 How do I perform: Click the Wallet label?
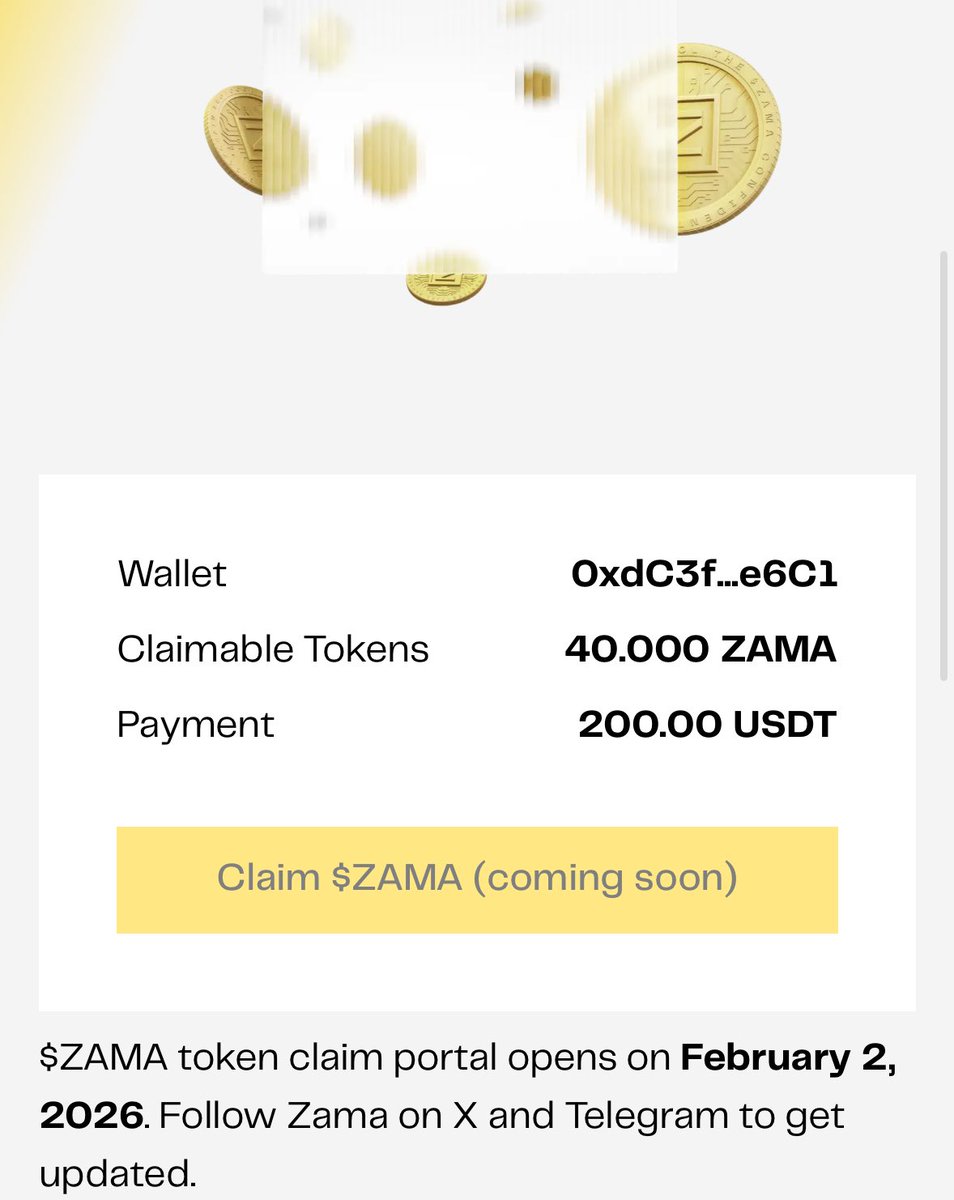coord(172,574)
